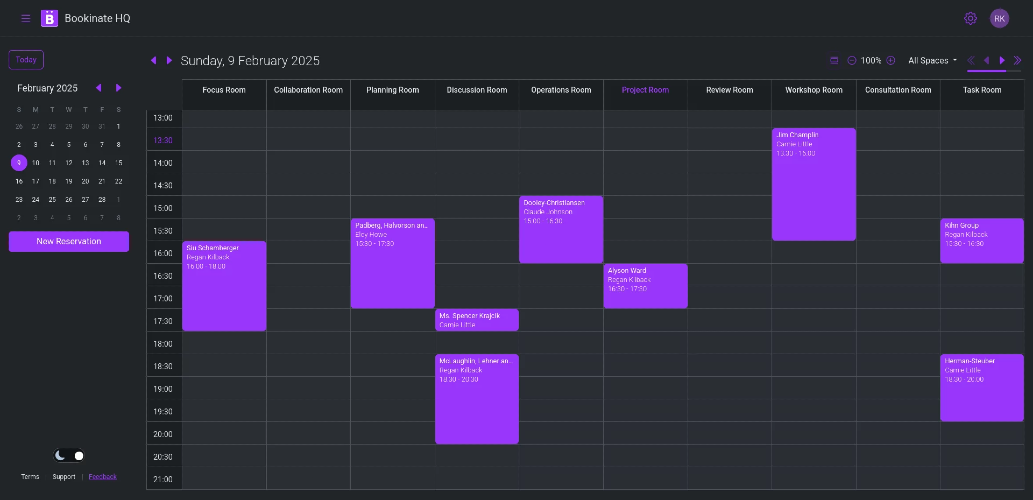1033x500 pixels.
Task: Open the Padberg, Halvorson reservation
Action: pyautogui.click(x=393, y=264)
